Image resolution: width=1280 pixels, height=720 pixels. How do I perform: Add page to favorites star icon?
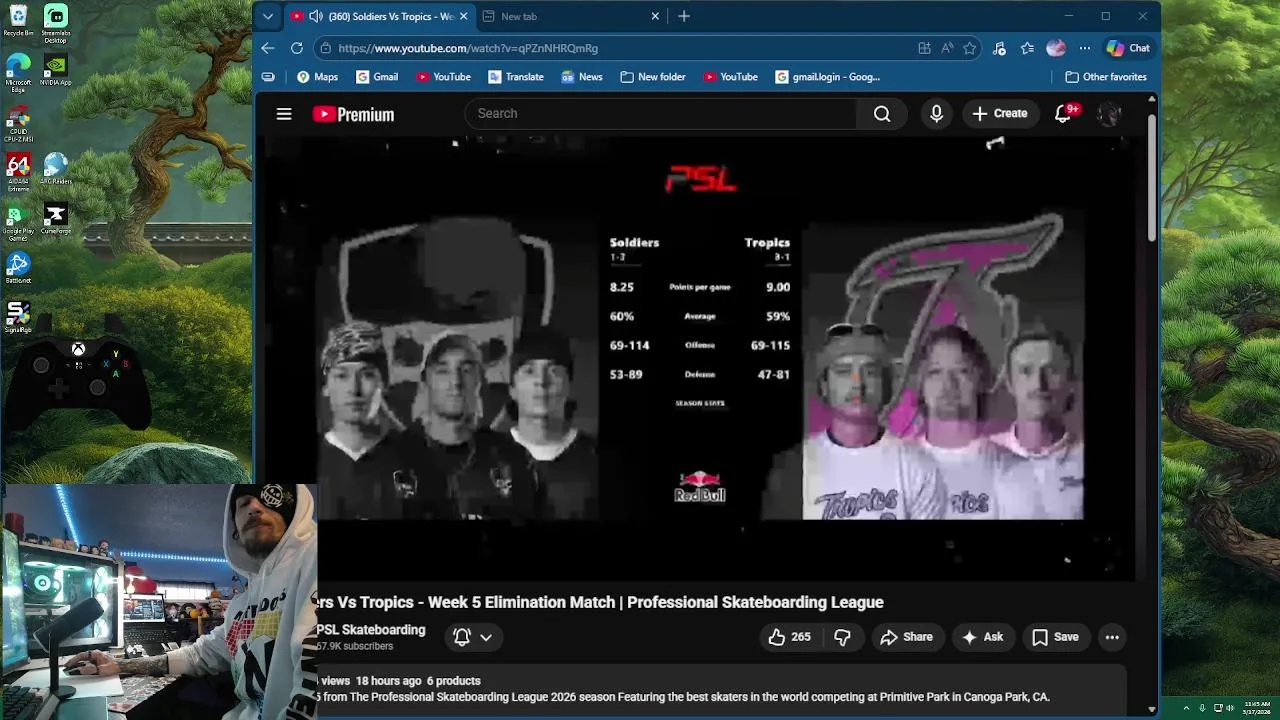969,48
